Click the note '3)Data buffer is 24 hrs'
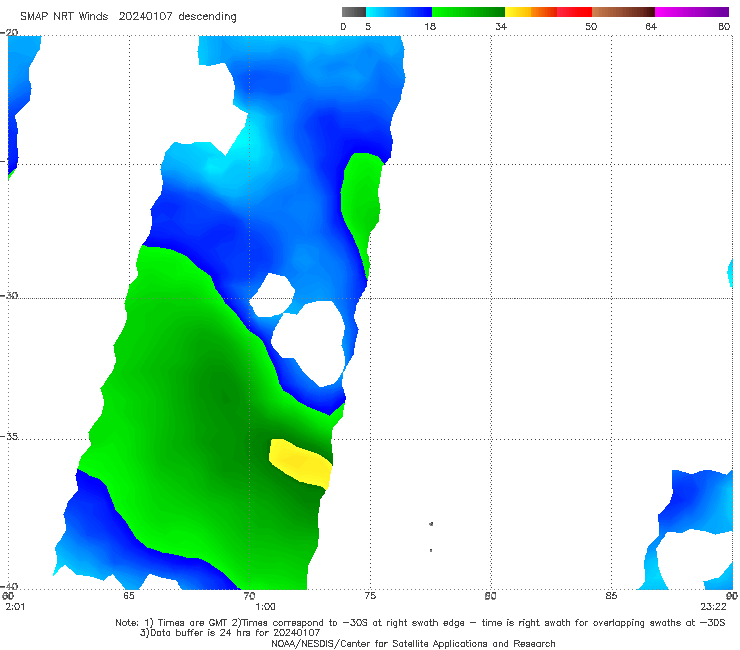 [x=230, y=633]
